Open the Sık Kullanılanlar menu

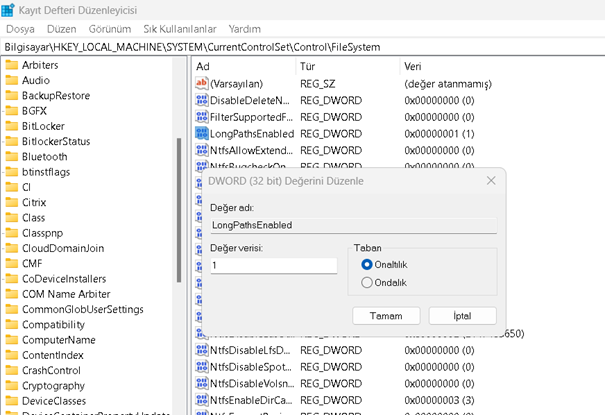pyautogui.click(x=179, y=29)
